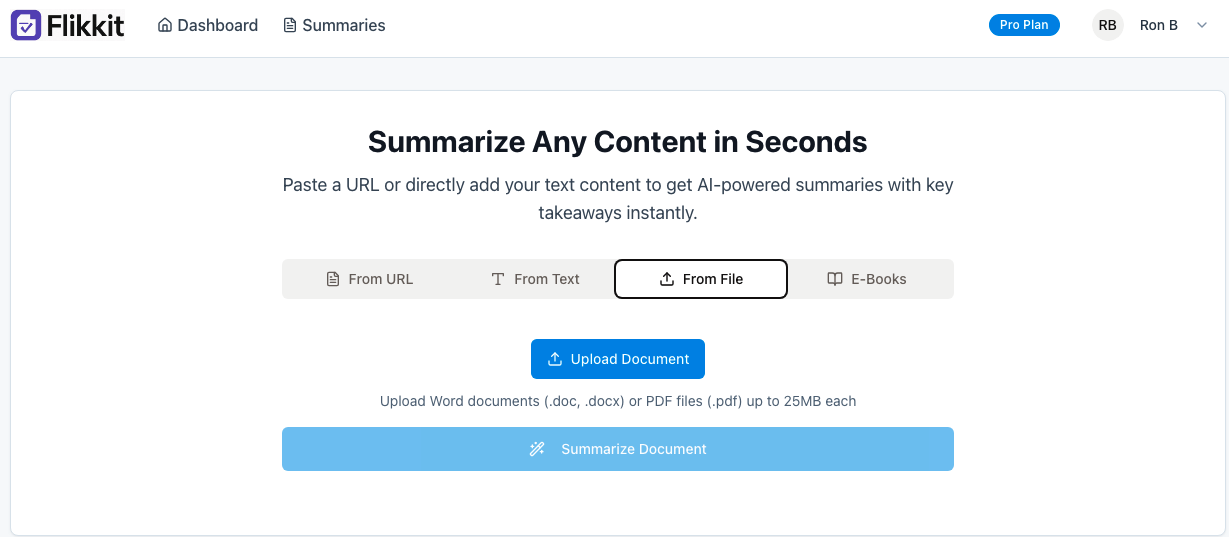The image size is (1229, 537).
Task: Click the Upload Document button
Action: click(618, 359)
